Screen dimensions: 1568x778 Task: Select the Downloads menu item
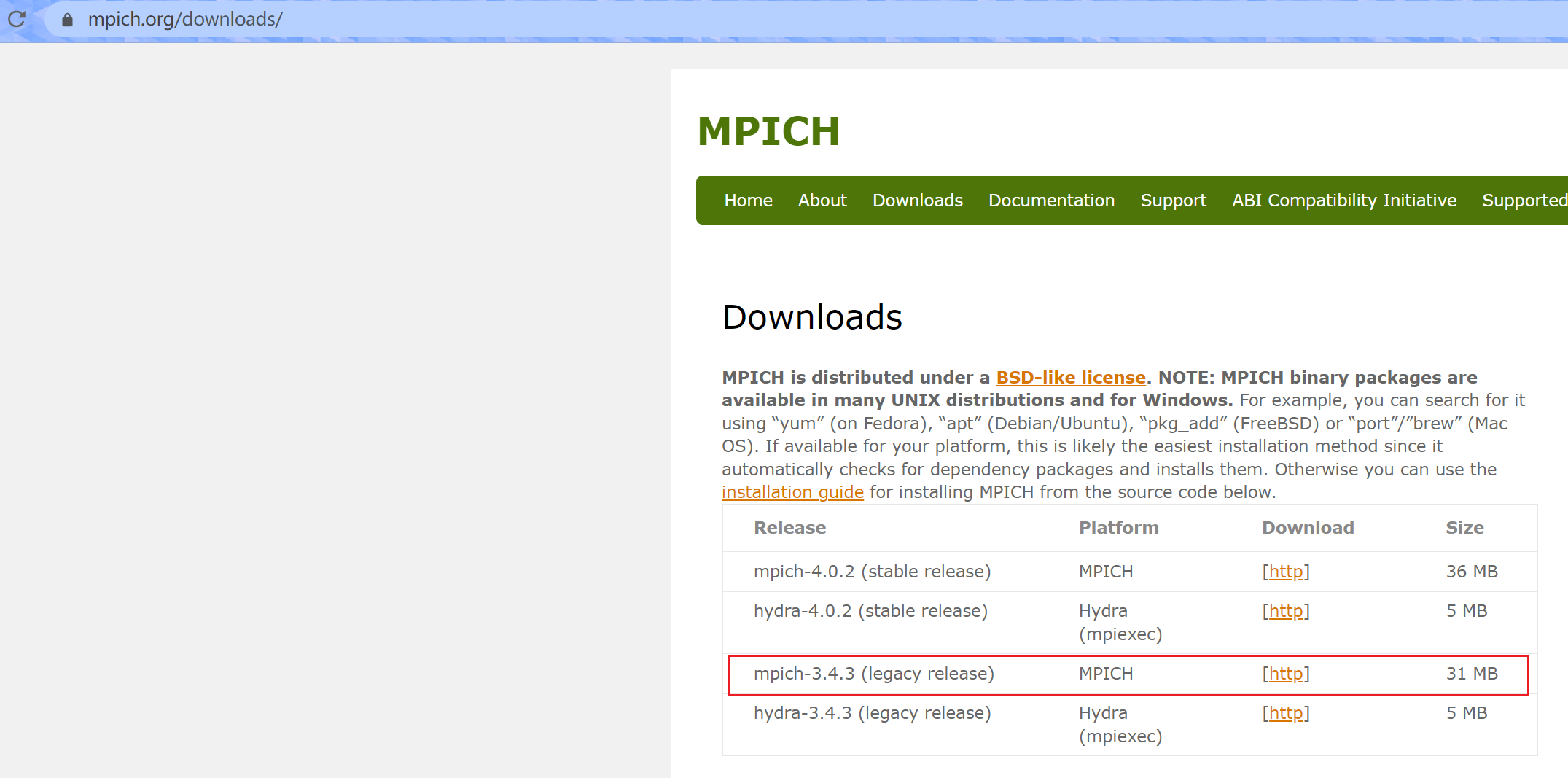pos(918,201)
